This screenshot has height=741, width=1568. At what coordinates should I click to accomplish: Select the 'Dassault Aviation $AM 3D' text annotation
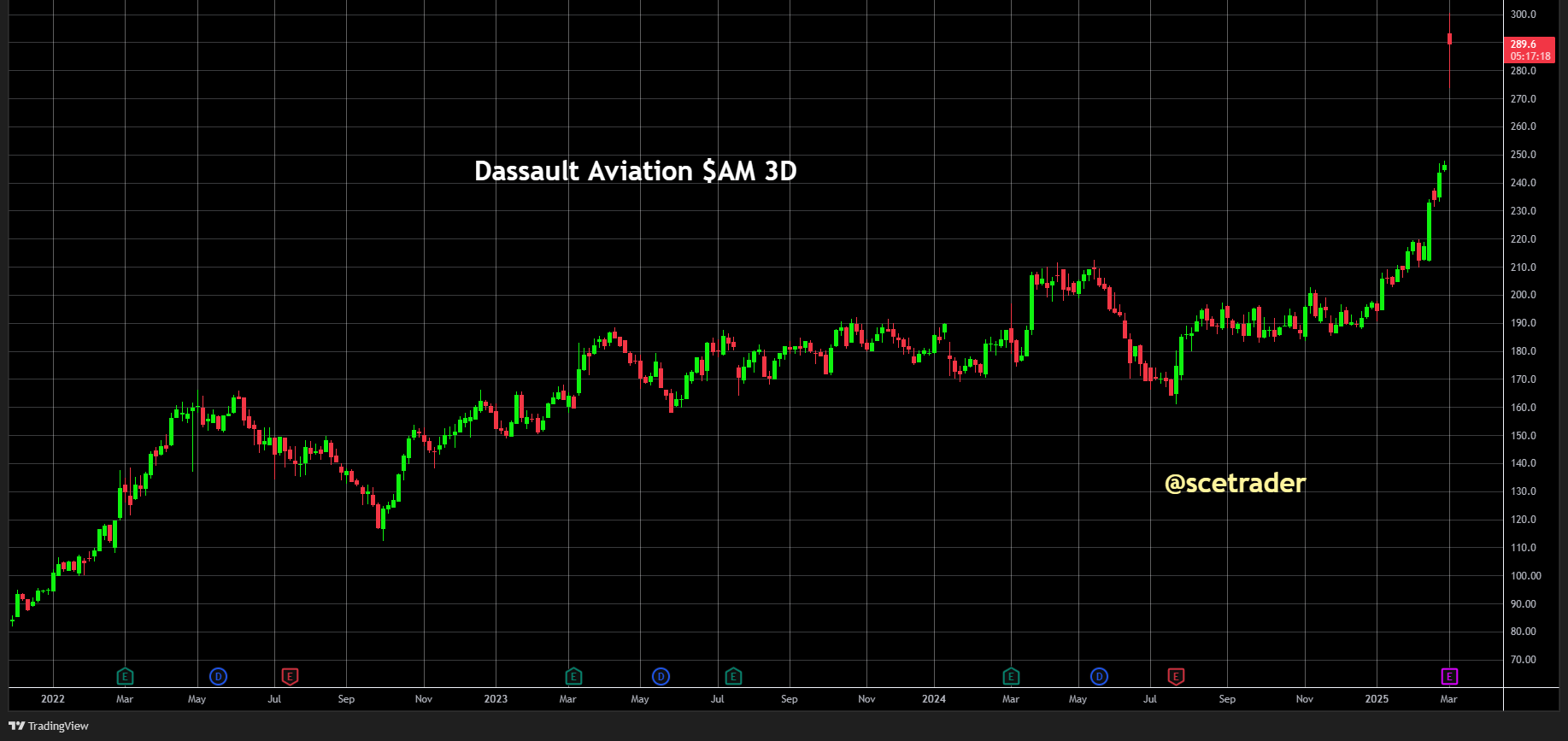point(636,171)
